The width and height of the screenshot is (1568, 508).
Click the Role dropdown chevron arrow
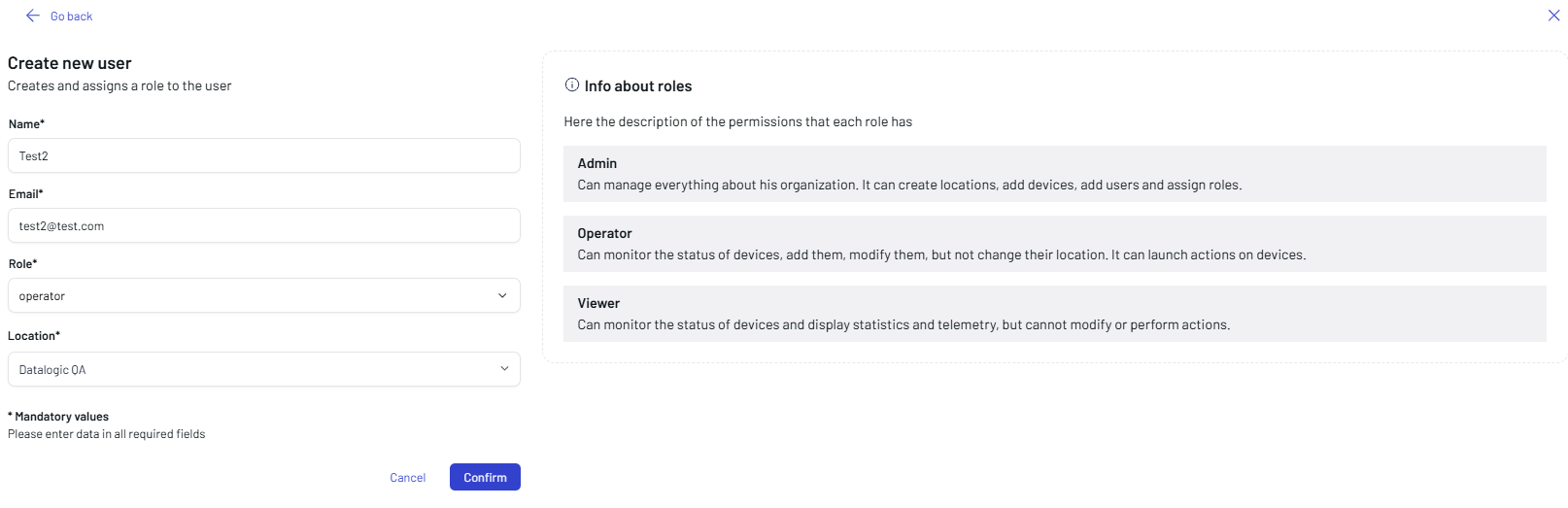(502, 295)
